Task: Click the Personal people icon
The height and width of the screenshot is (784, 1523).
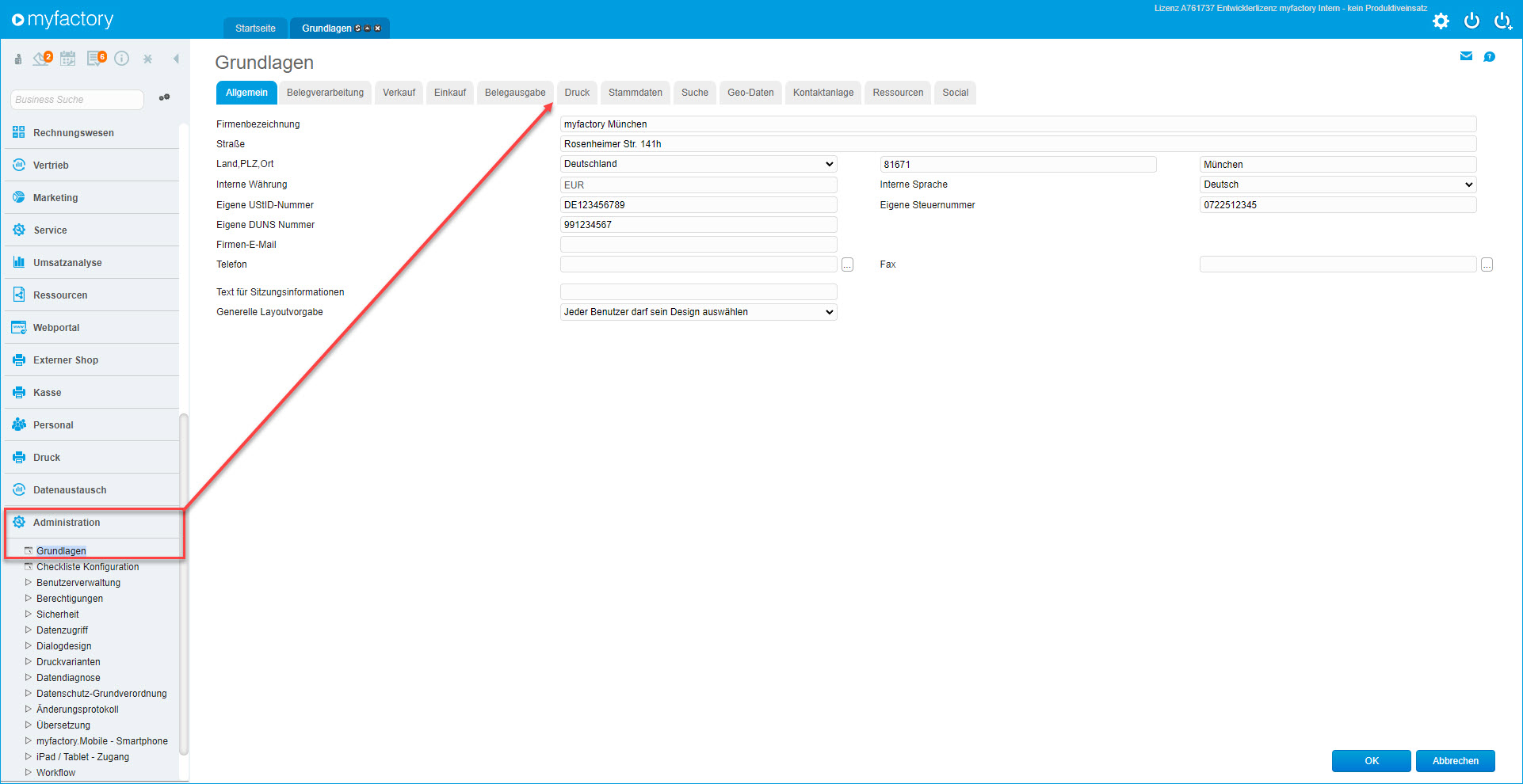Action: pos(19,424)
